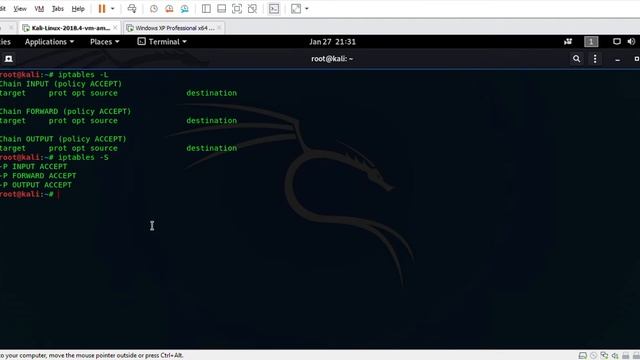This screenshot has height=360, width=640.
Task: Open terminal three-dot menu
Action: 595,59
